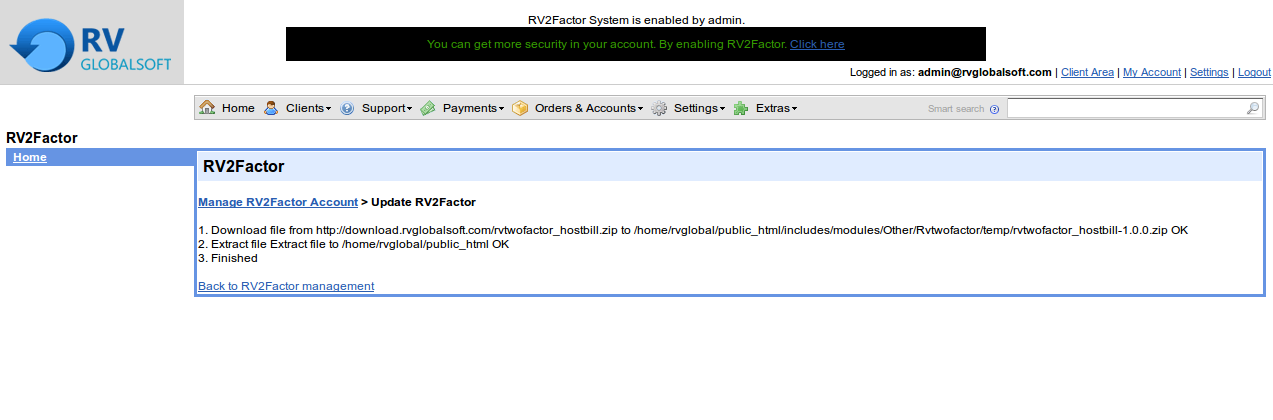The image size is (1273, 420).
Task: Click the Extras puzzle piece icon
Action: point(741,108)
